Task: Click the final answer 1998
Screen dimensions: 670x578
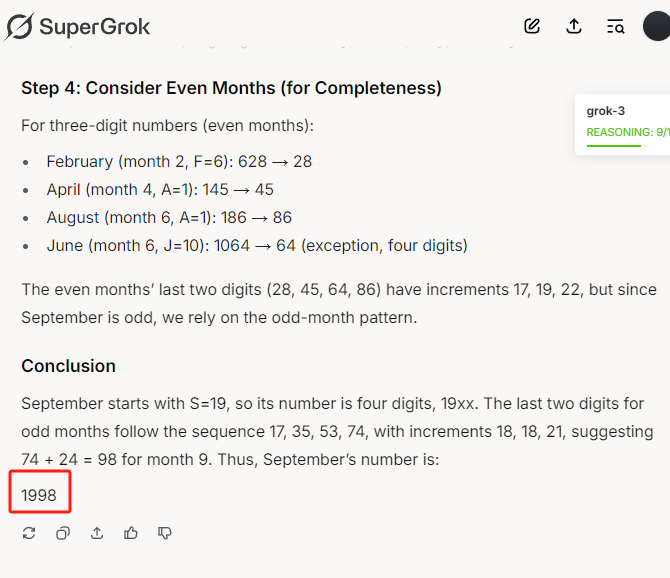Action: click(39, 496)
